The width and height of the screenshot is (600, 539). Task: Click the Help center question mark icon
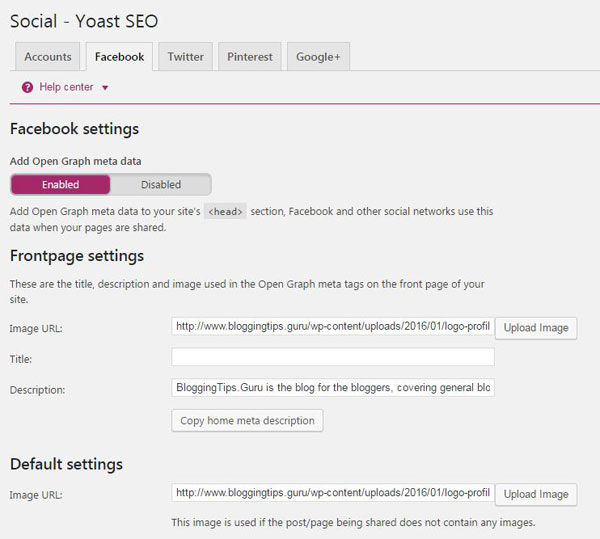pyautogui.click(x=27, y=87)
